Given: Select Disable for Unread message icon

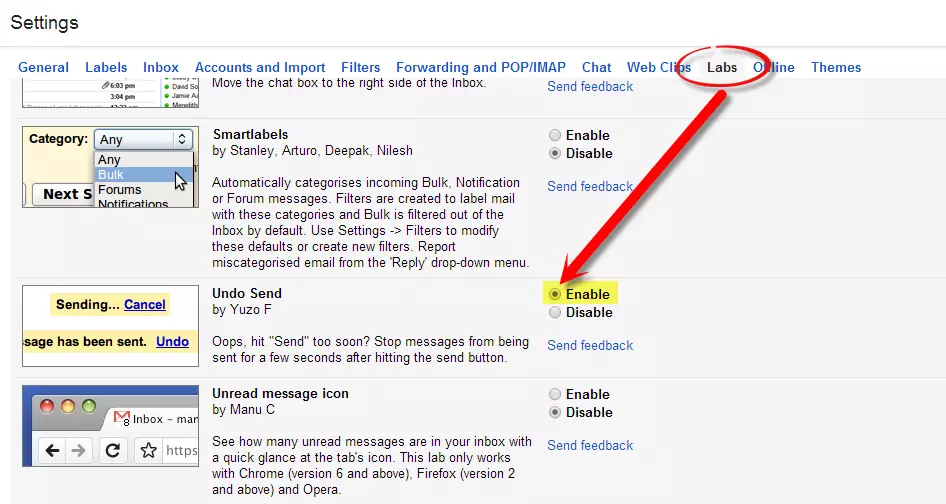Looking at the screenshot, I should (x=555, y=412).
